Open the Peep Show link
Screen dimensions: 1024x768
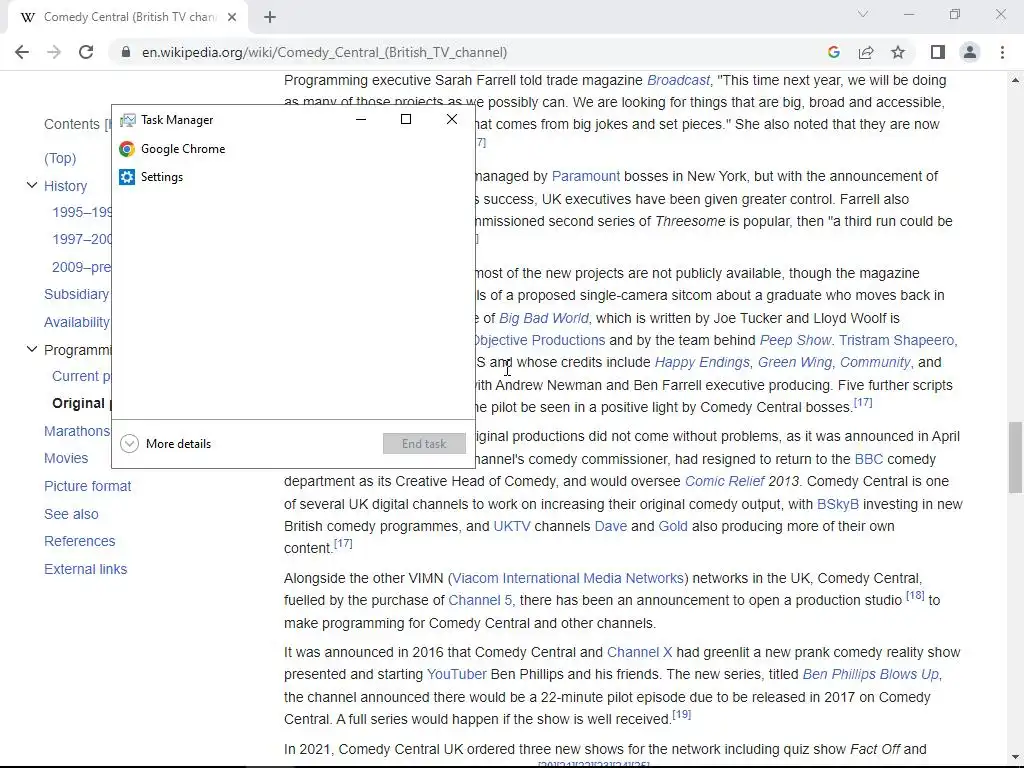795,340
